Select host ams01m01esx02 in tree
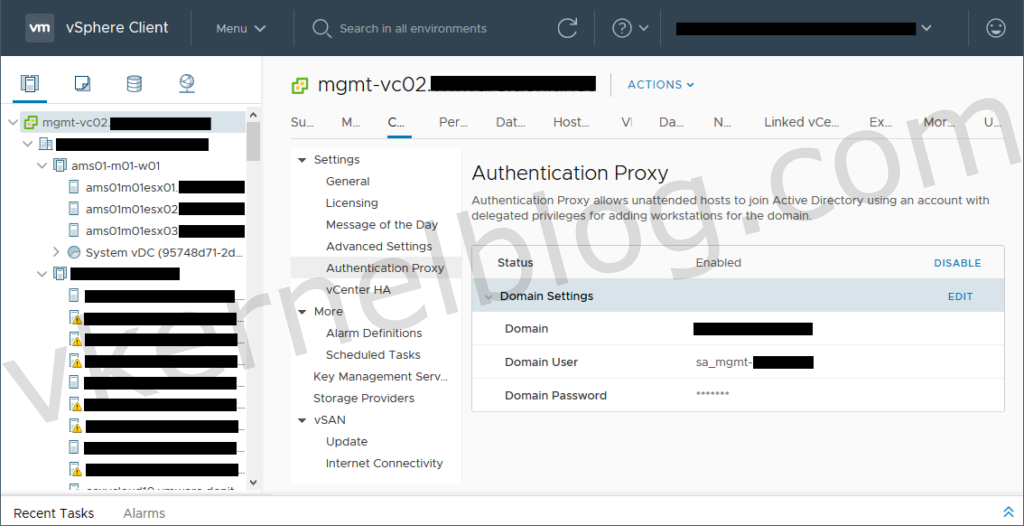This screenshot has width=1024, height=526. [165, 209]
